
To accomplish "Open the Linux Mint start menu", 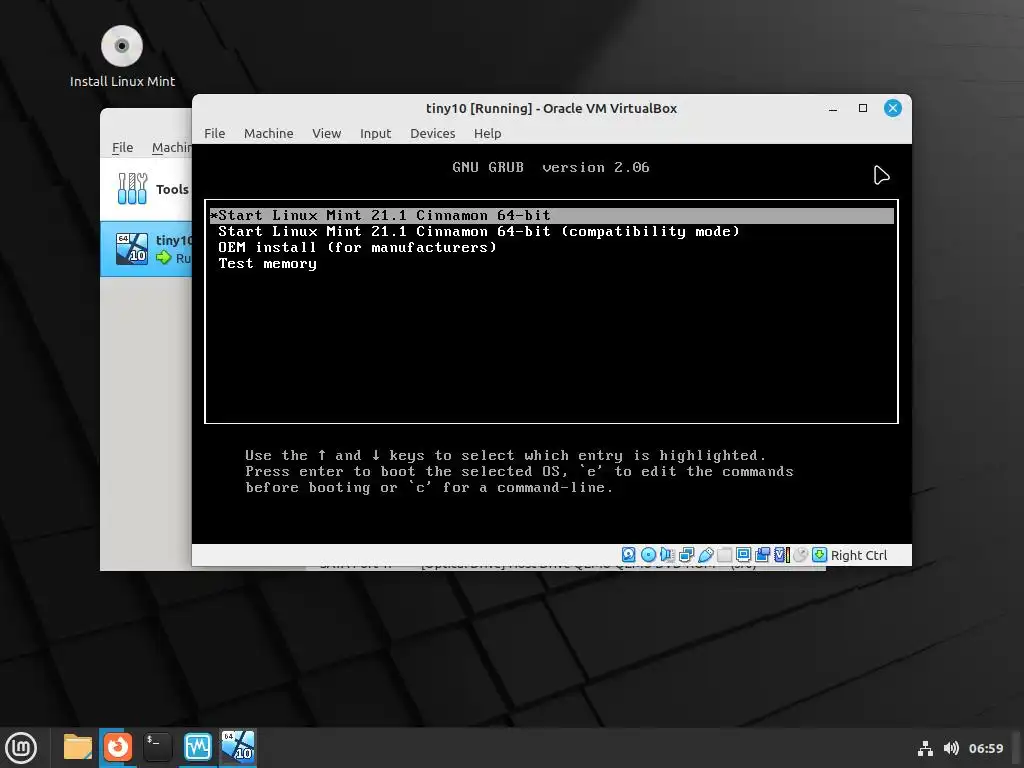I will click(x=21, y=748).
